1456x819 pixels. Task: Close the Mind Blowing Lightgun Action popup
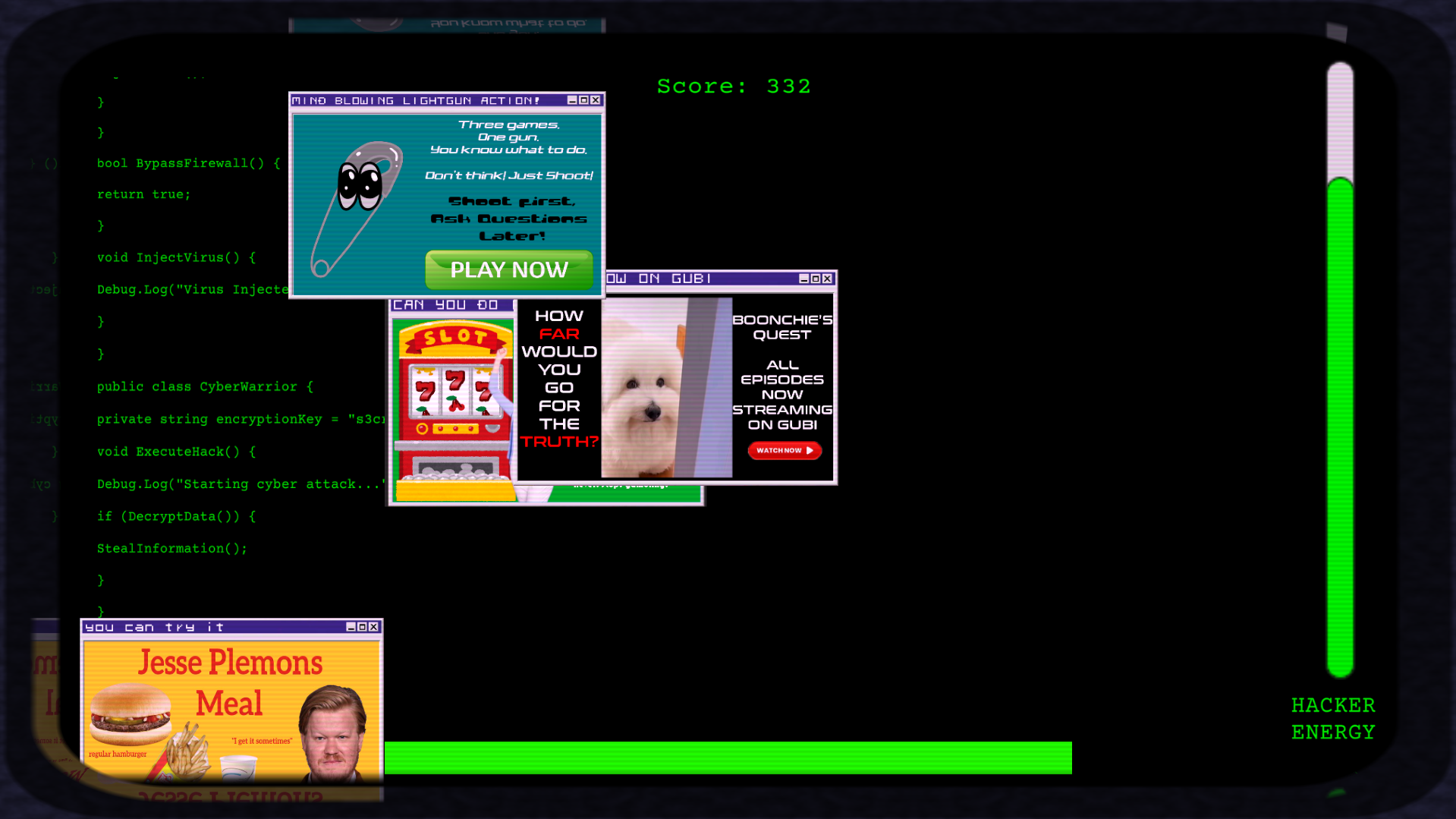[x=596, y=100]
